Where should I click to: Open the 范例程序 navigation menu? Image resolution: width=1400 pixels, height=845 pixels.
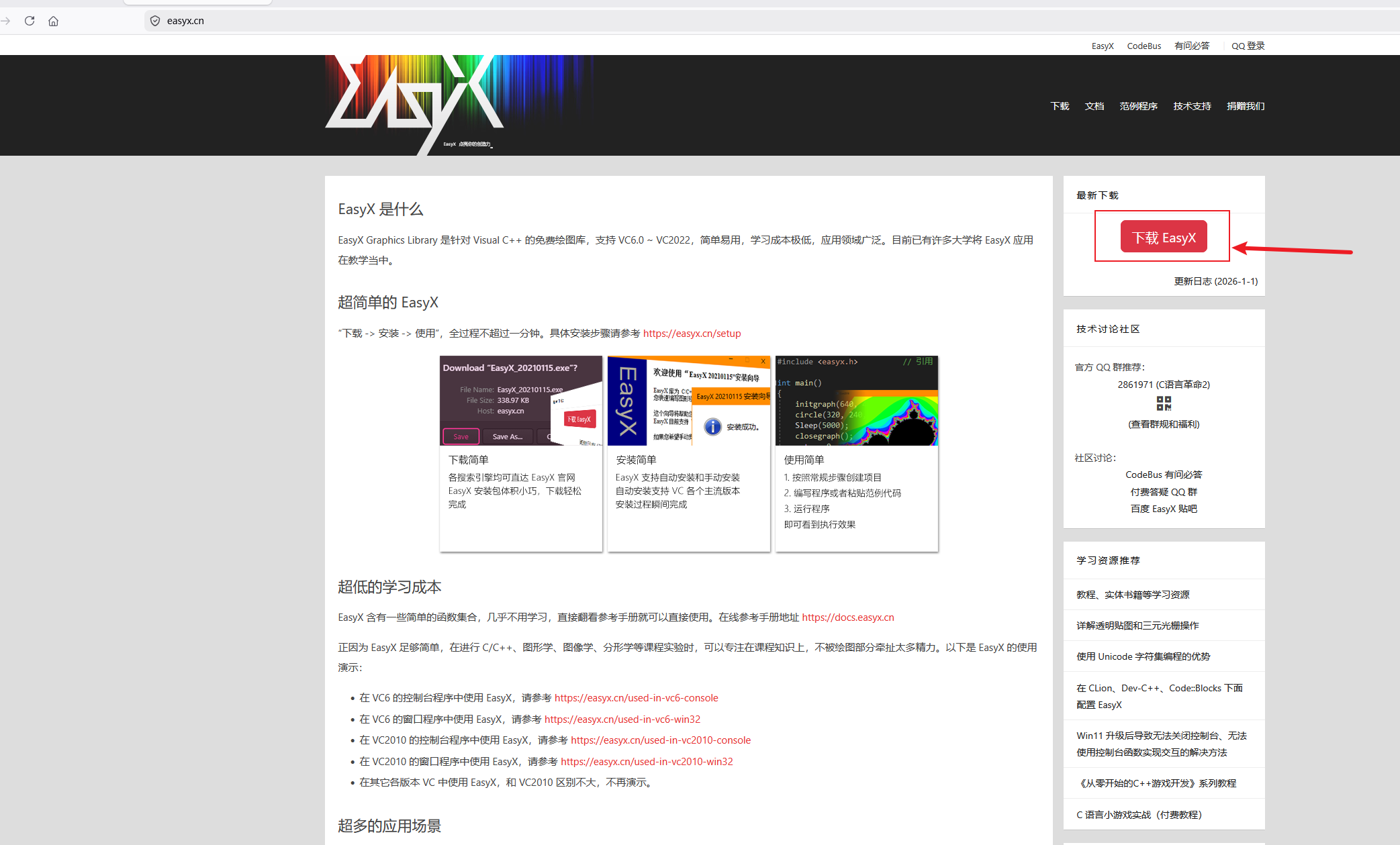pos(1139,106)
